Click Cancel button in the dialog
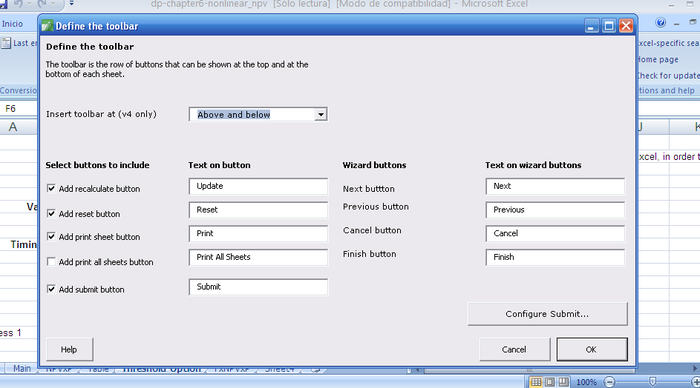Viewport: 700px width, 388px height. pos(514,349)
